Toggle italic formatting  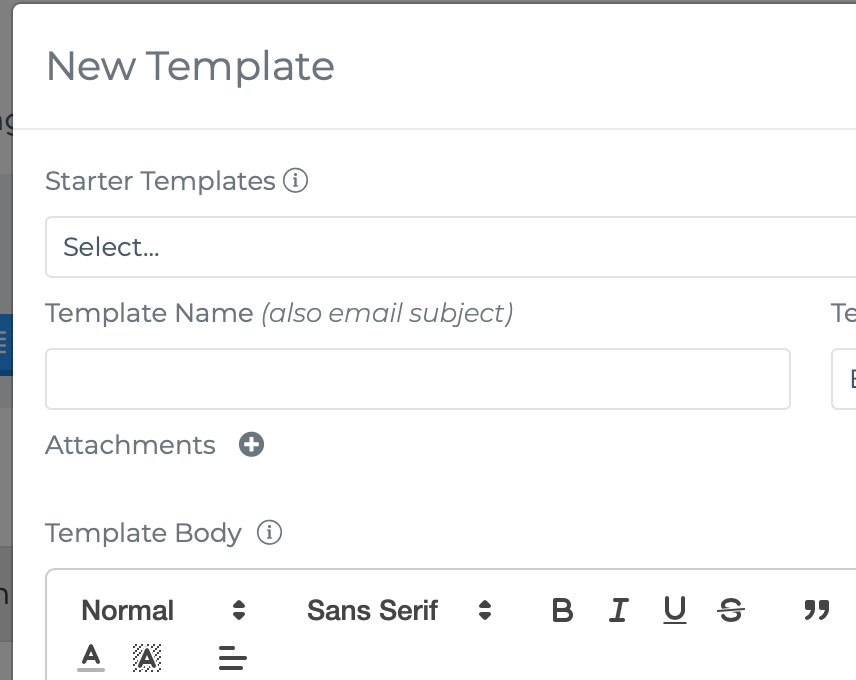click(619, 610)
